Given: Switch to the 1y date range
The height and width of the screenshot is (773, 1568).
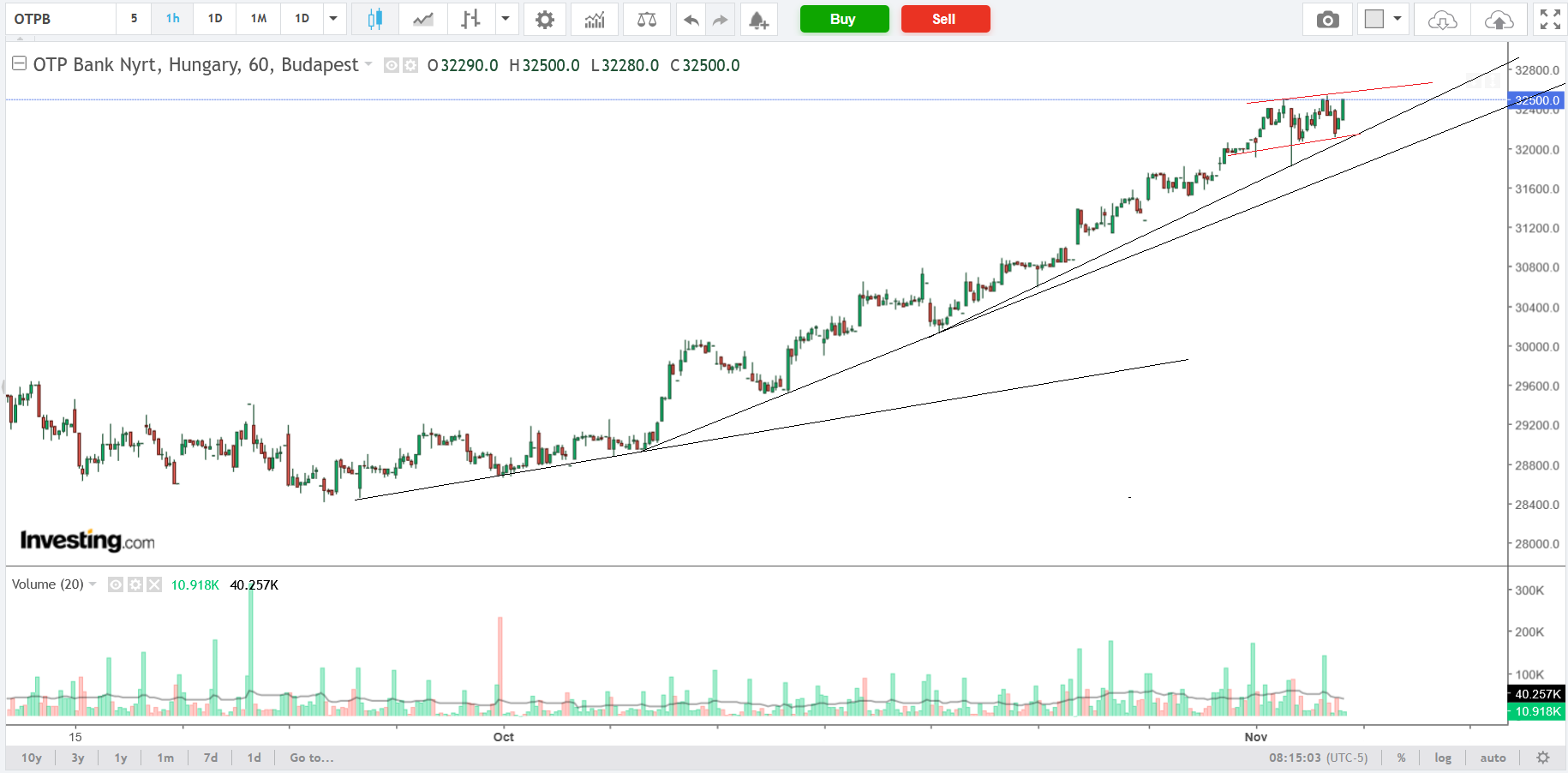Looking at the screenshot, I should pyautogui.click(x=121, y=758).
